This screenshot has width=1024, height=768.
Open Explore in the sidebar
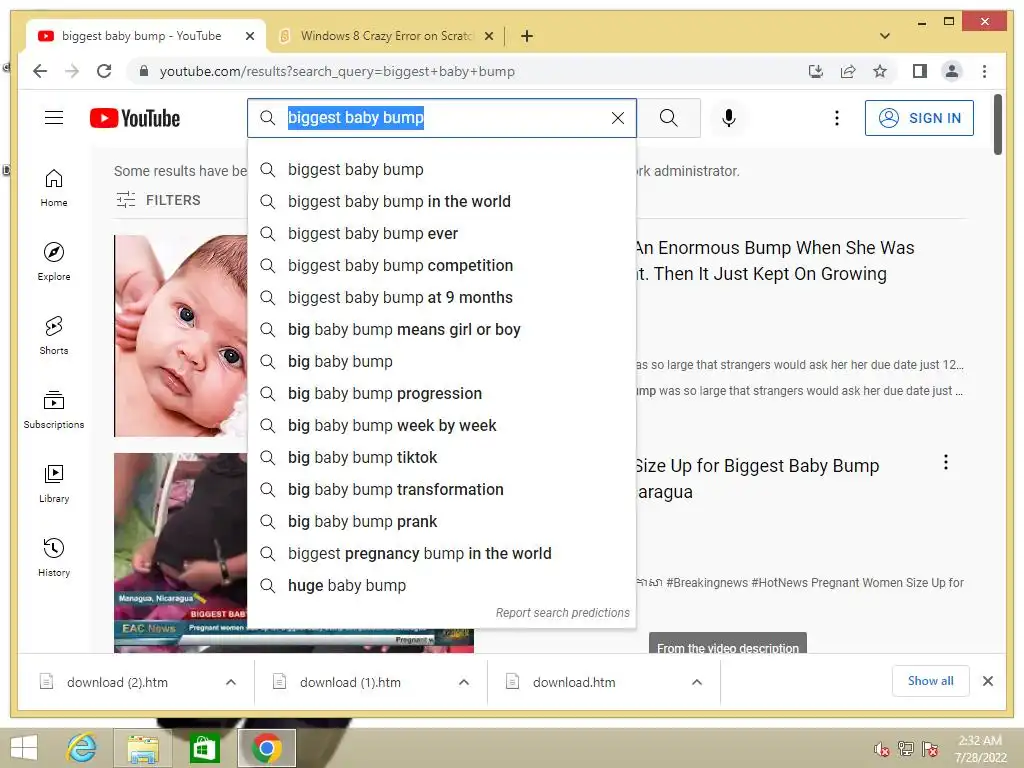click(54, 262)
